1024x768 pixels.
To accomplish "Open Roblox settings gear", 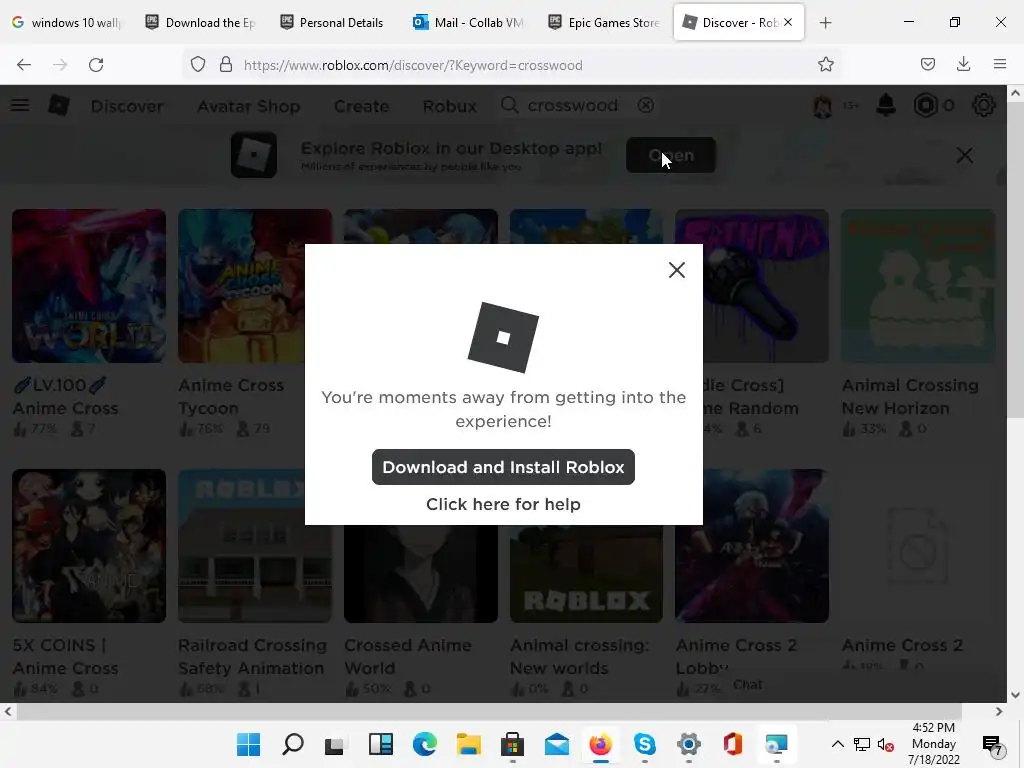I will pos(984,105).
